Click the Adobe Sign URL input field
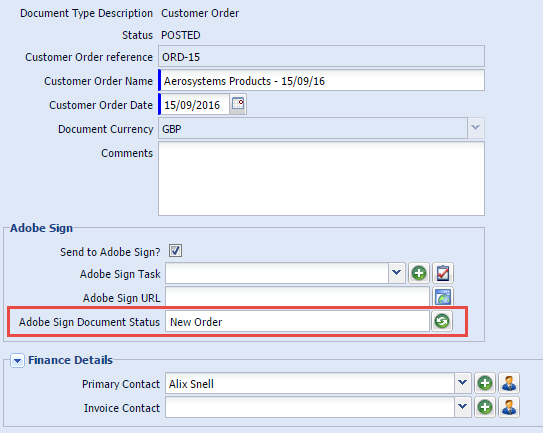Screen dimensions: 543x433 [297, 297]
